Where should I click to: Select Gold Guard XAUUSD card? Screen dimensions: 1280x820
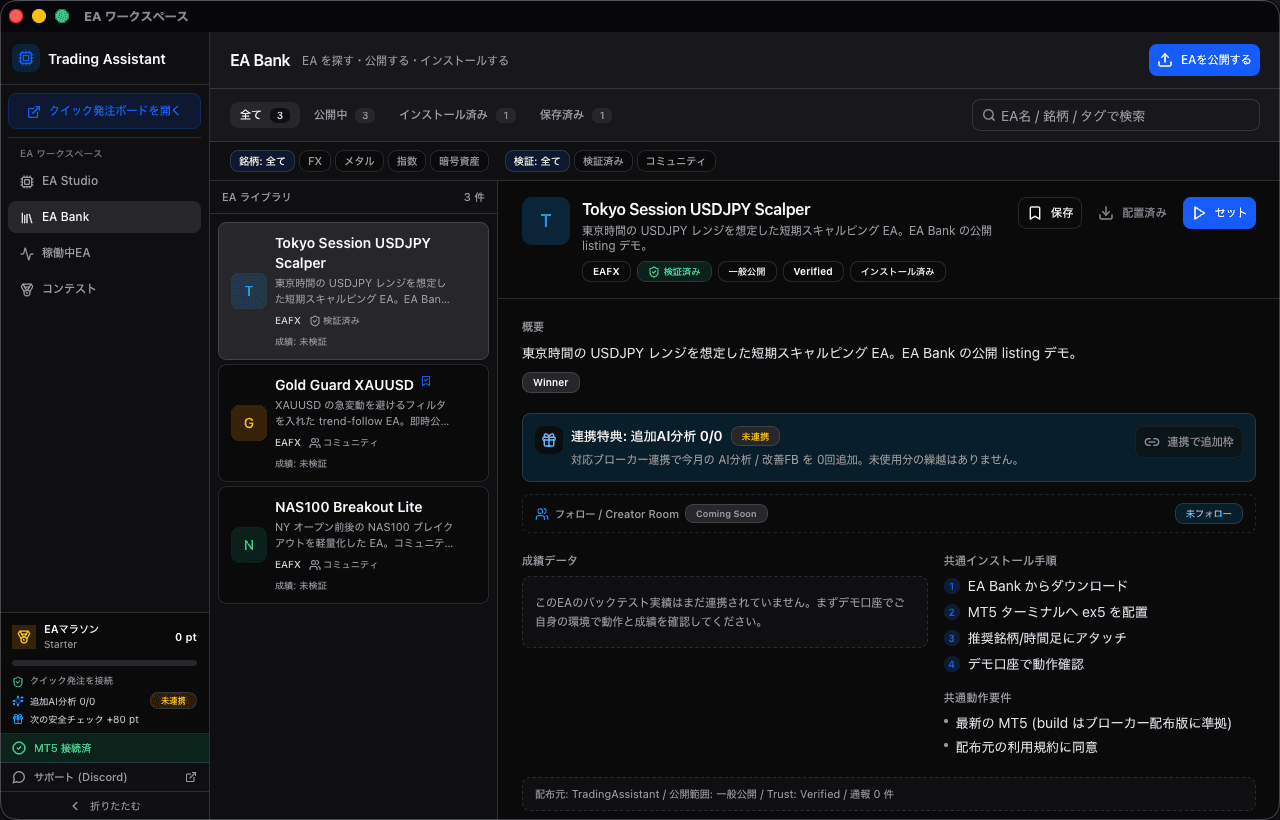pos(353,423)
